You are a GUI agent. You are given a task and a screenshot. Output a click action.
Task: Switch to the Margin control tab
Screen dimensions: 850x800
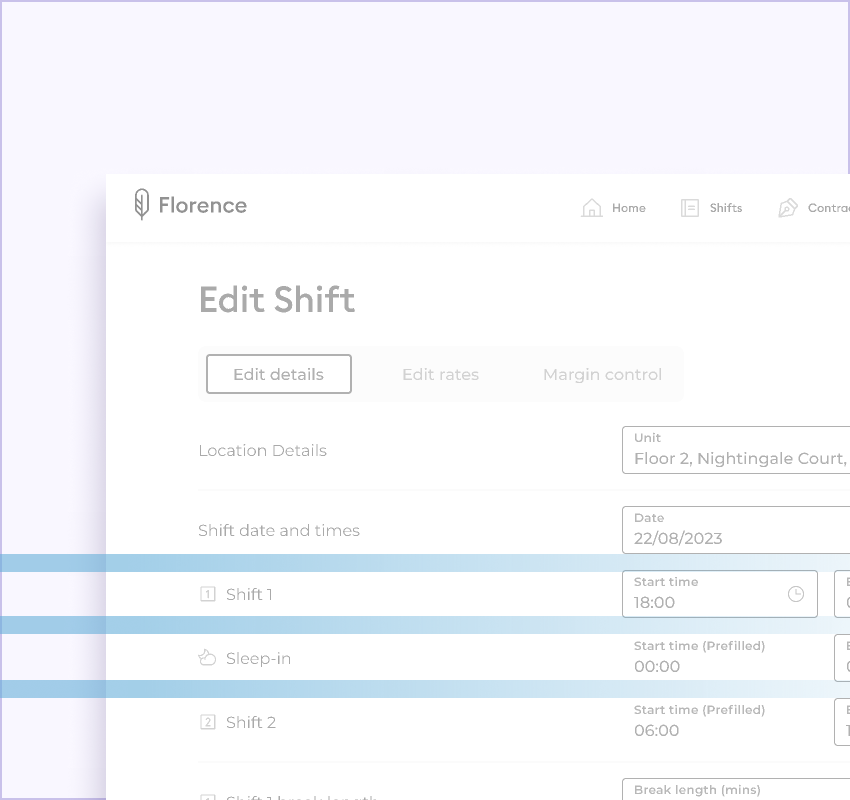click(x=602, y=374)
